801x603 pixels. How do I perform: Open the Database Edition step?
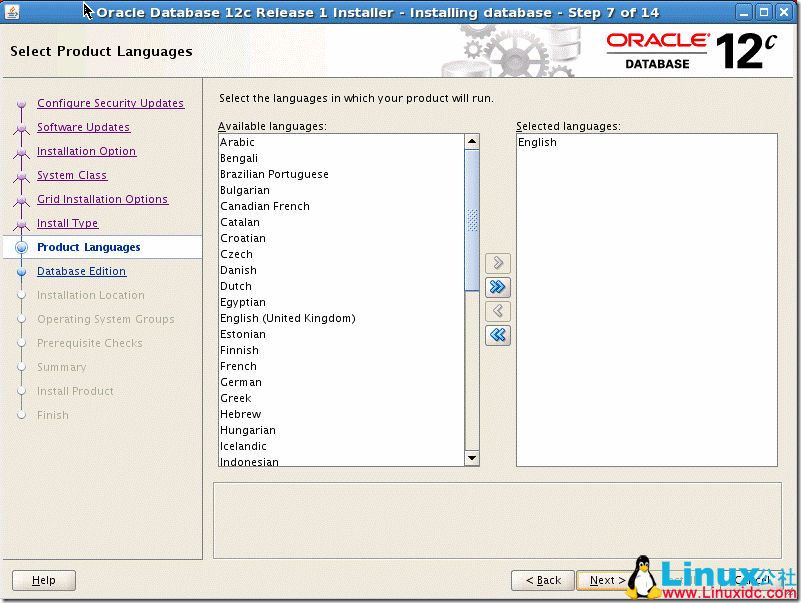click(81, 271)
